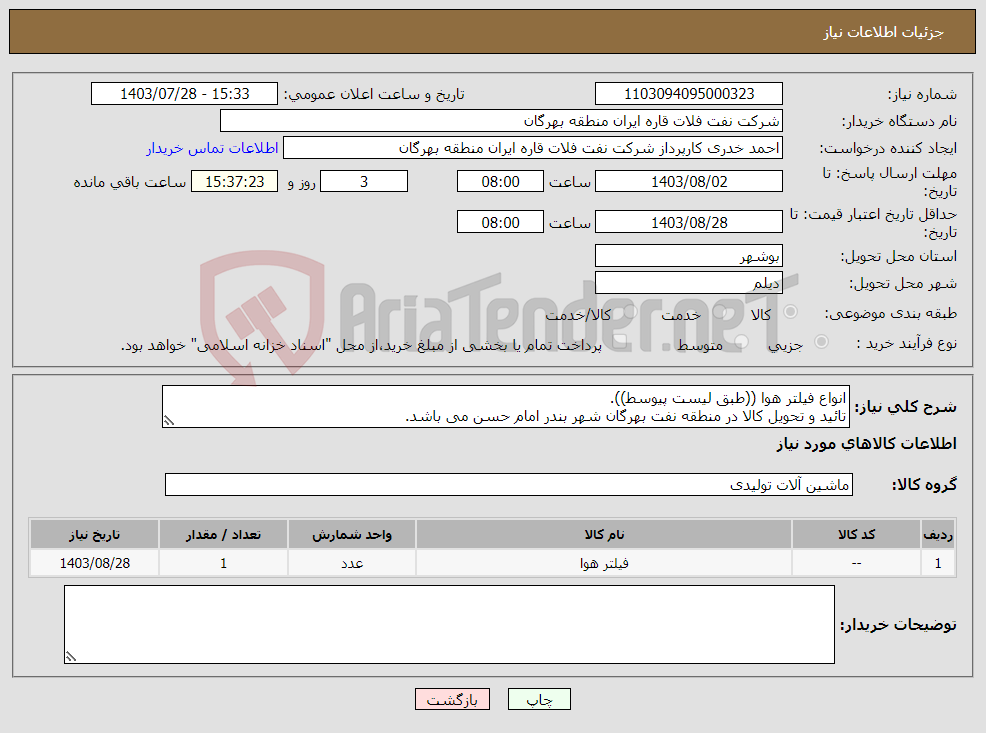This screenshot has height=733, width=986.
Task: Click the row number 1 cell
Action: tap(938, 563)
